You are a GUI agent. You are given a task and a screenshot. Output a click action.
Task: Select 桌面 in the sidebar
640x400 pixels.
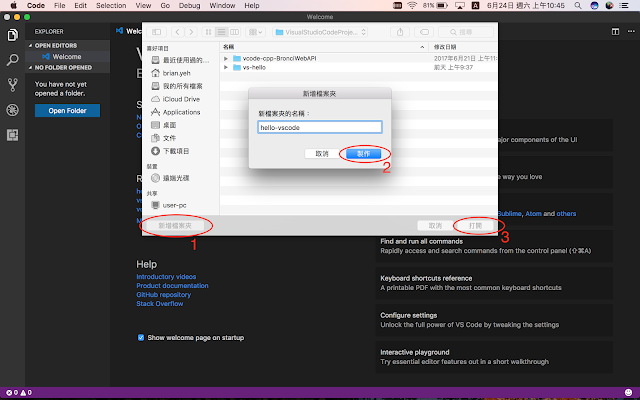tap(169, 125)
